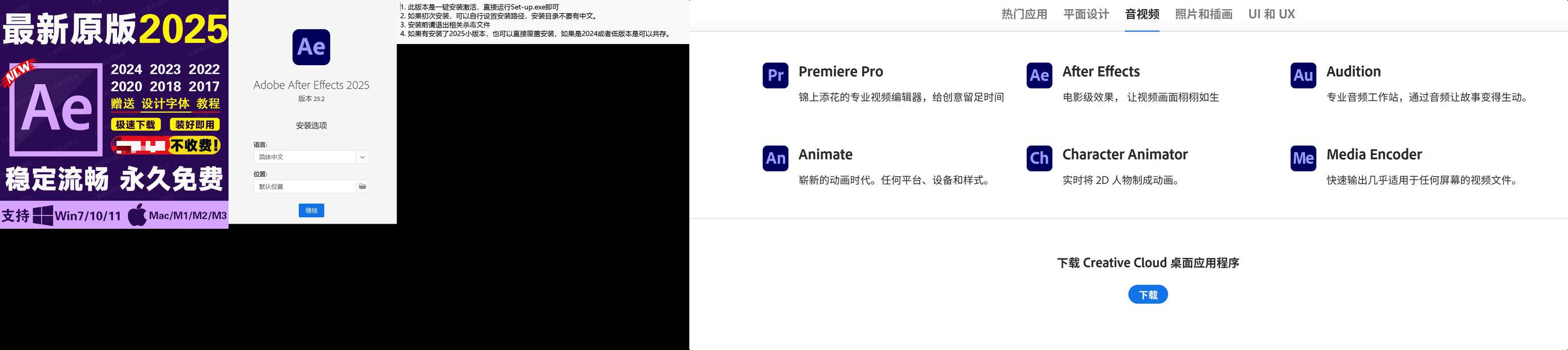Click instruction line 3 '安装前请退出相关杀毒文件'

click(x=445, y=25)
